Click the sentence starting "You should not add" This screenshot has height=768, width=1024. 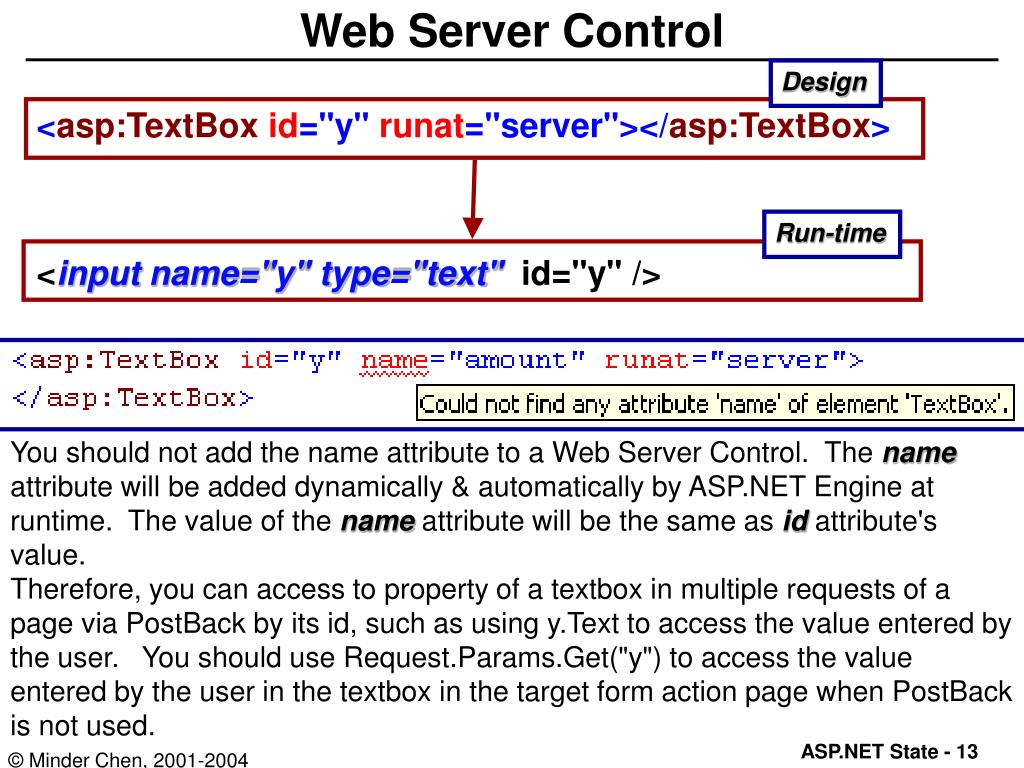[x=409, y=453]
